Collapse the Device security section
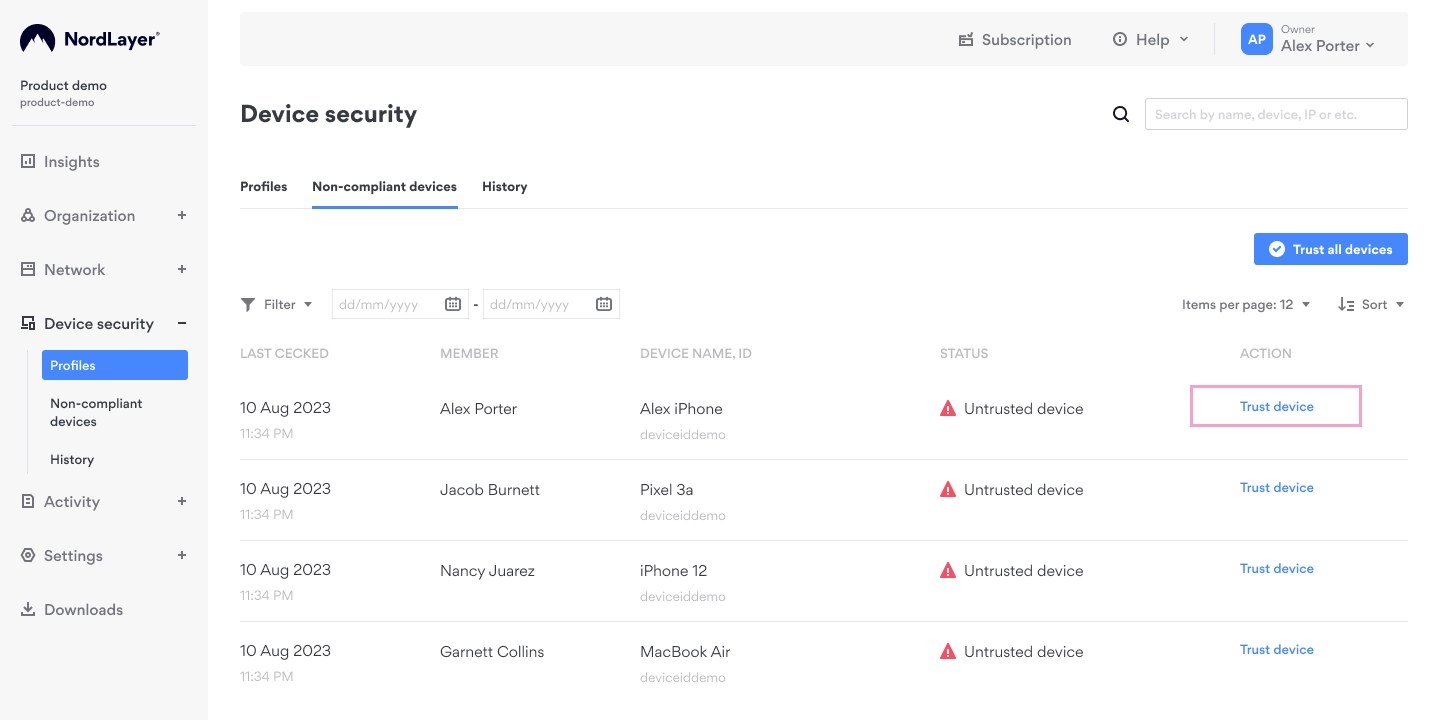This screenshot has width=1440, height=720. [181, 323]
